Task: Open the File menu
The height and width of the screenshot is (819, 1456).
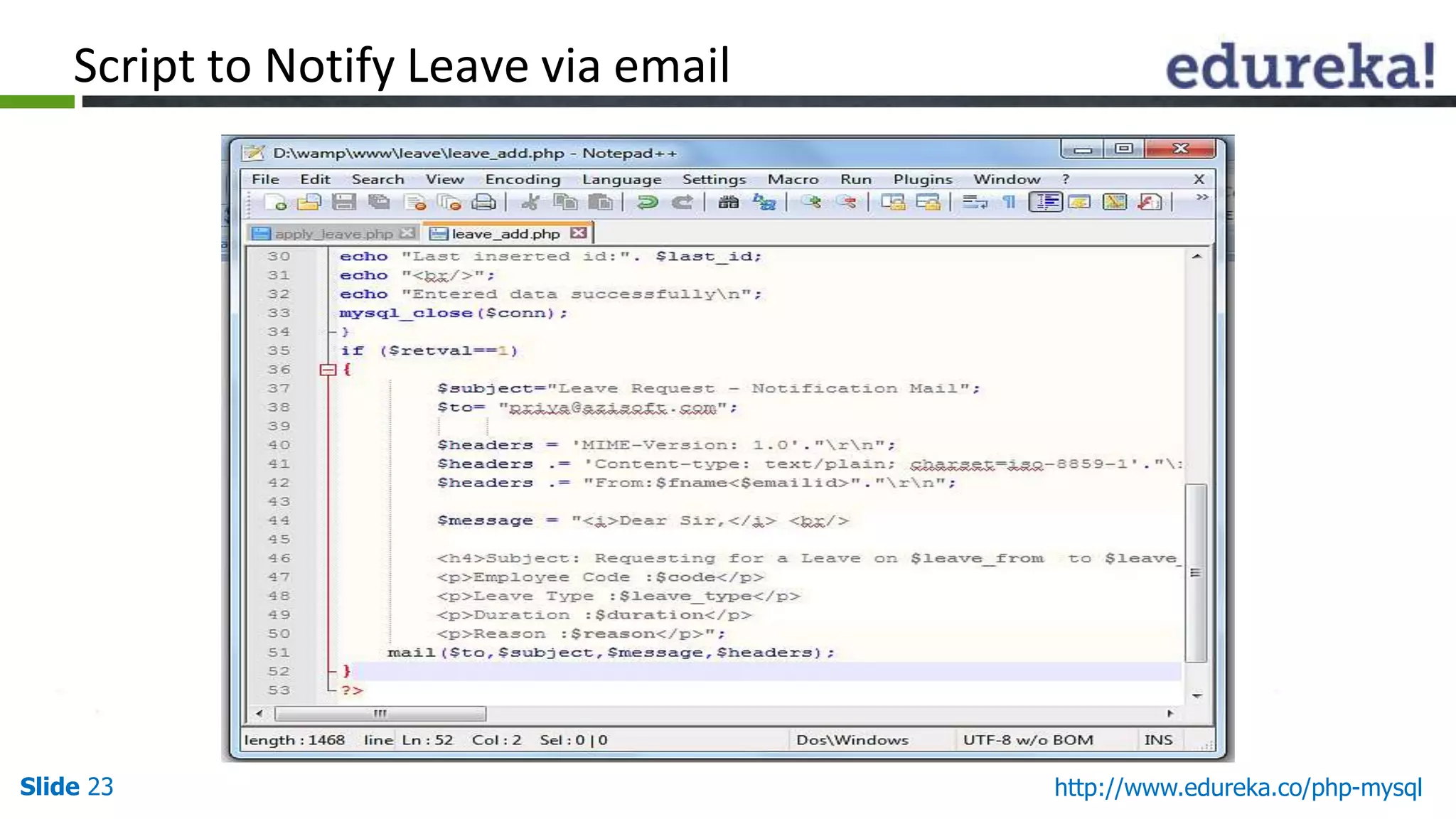Action: pos(265,179)
